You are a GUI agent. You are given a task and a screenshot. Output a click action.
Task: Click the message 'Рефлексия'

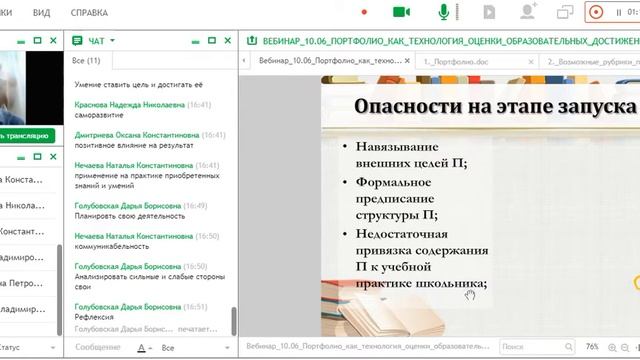pyautogui.click(x=94, y=317)
